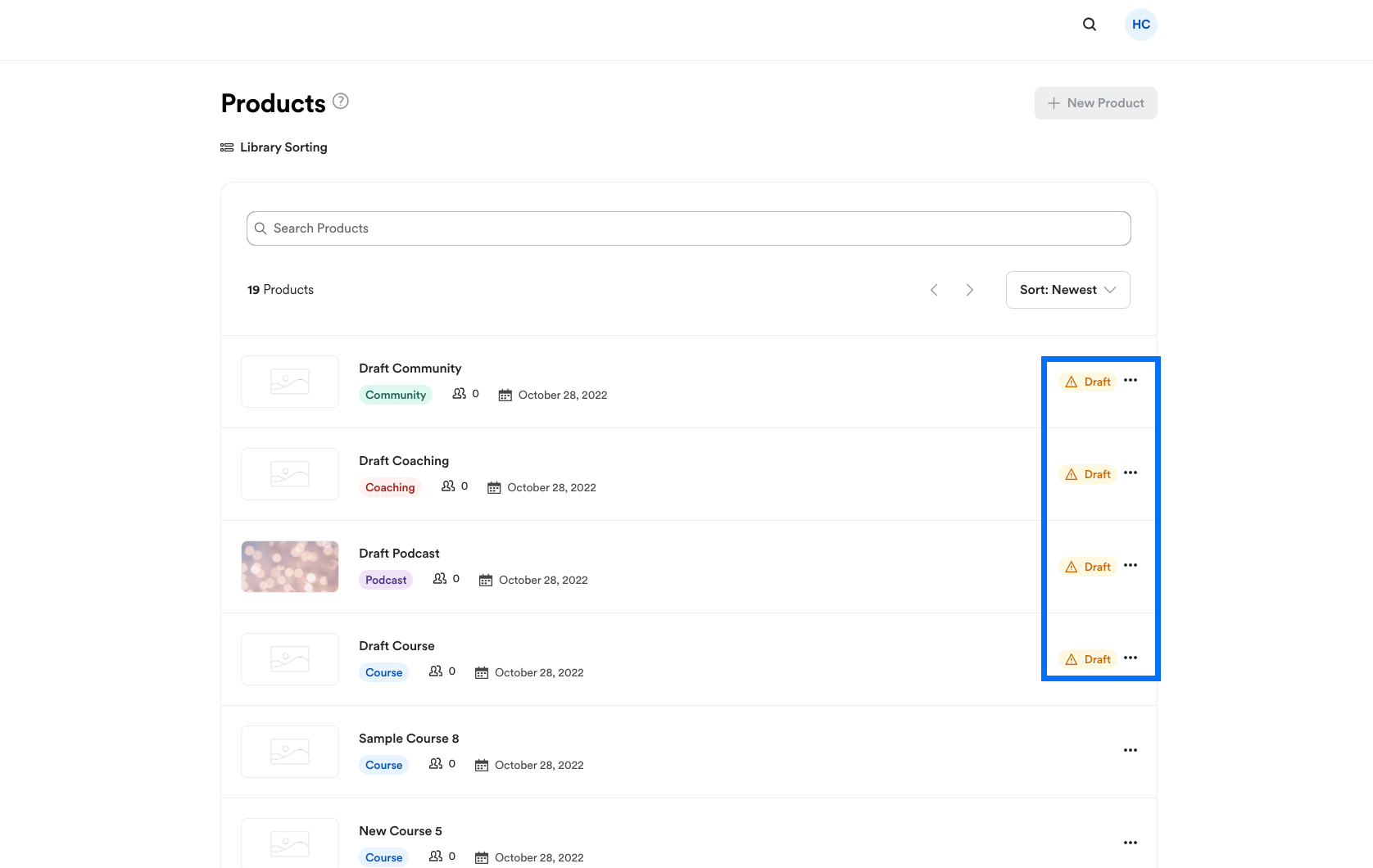Click the help icon beside Products title

341,102
